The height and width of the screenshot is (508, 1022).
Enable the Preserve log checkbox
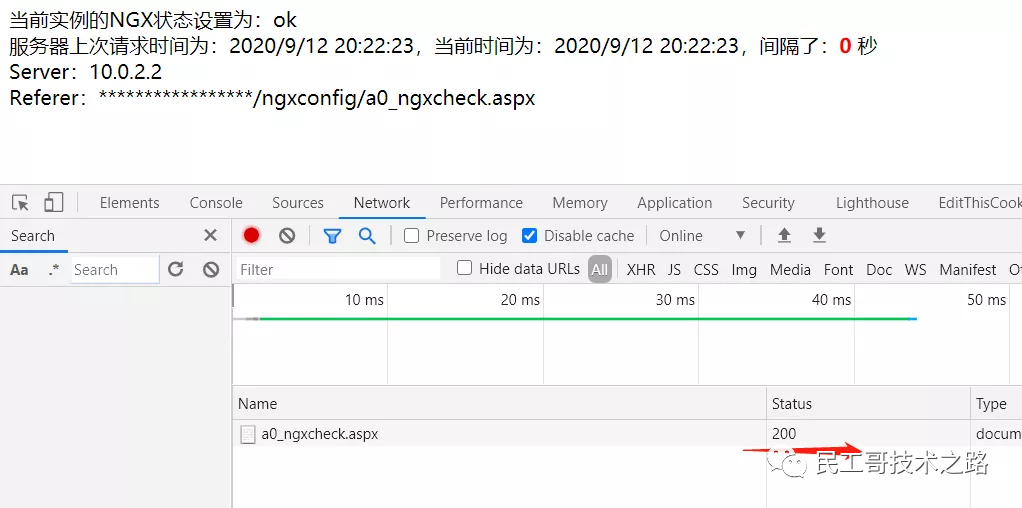click(411, 235)
